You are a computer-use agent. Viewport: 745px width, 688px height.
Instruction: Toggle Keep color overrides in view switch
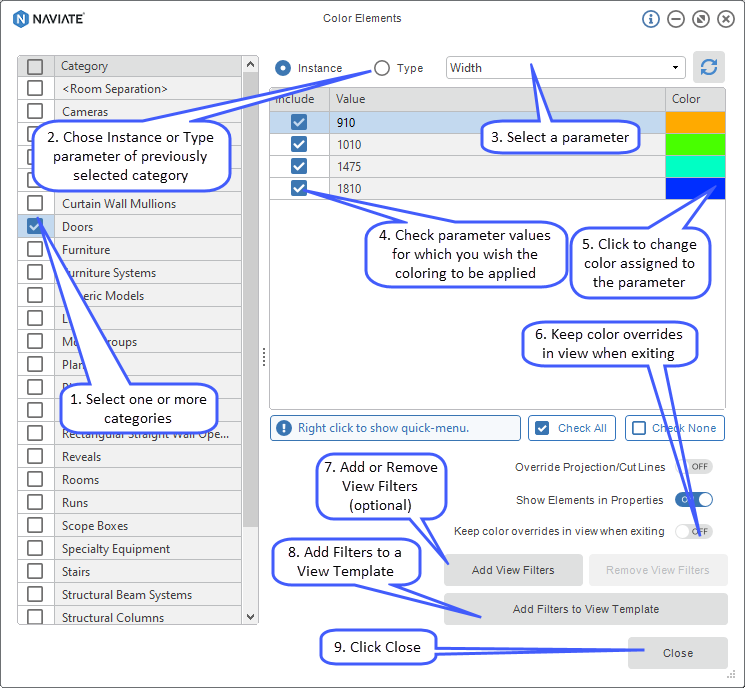[x=694, y=531]
